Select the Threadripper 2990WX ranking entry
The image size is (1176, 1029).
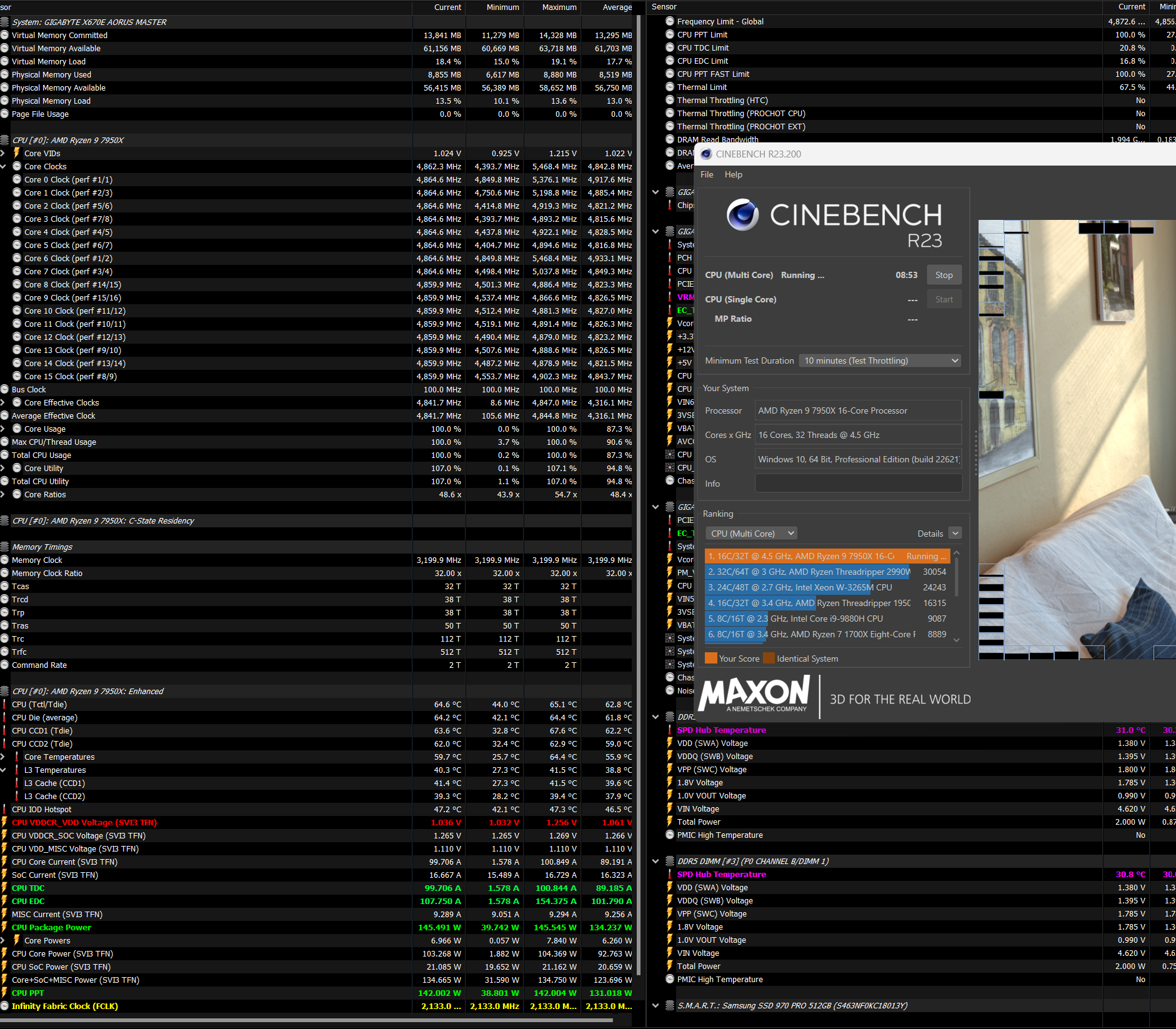[x=827, y=572]
